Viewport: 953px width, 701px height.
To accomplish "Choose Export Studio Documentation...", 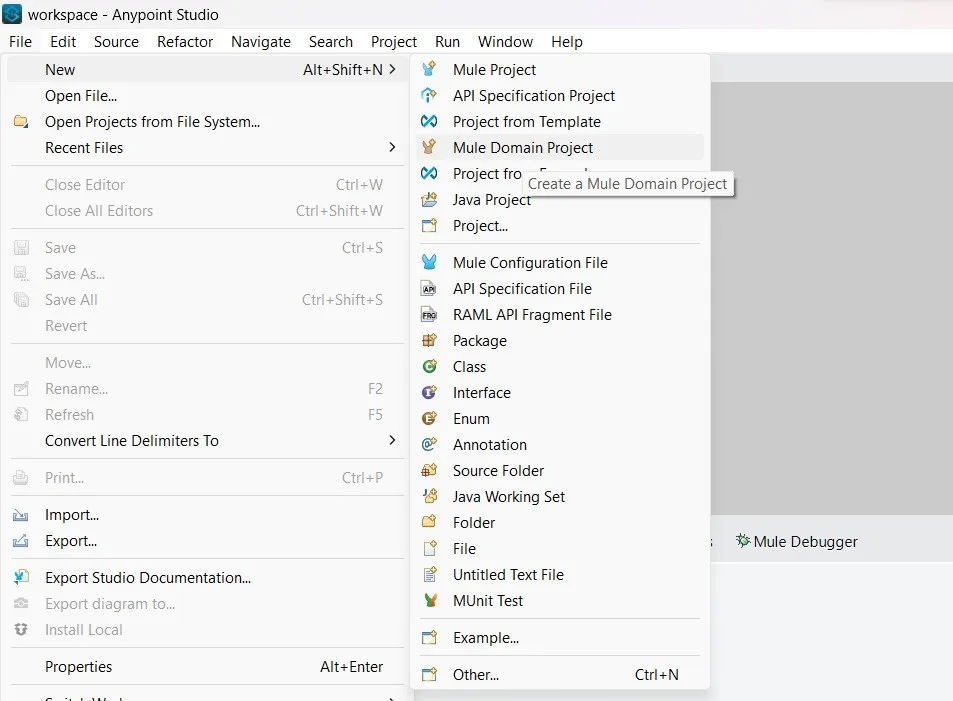I will coord(205,578).
